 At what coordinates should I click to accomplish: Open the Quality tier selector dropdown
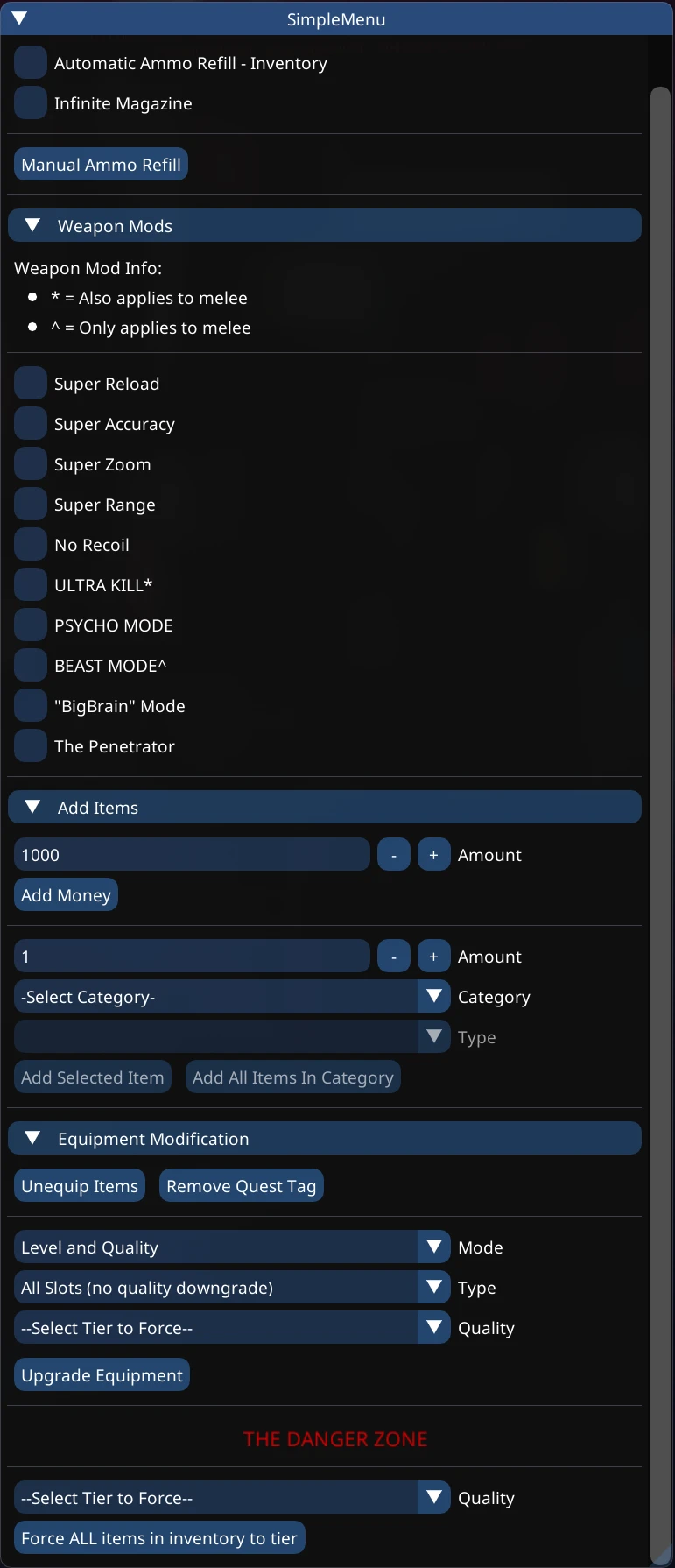tap(231, 1327)
